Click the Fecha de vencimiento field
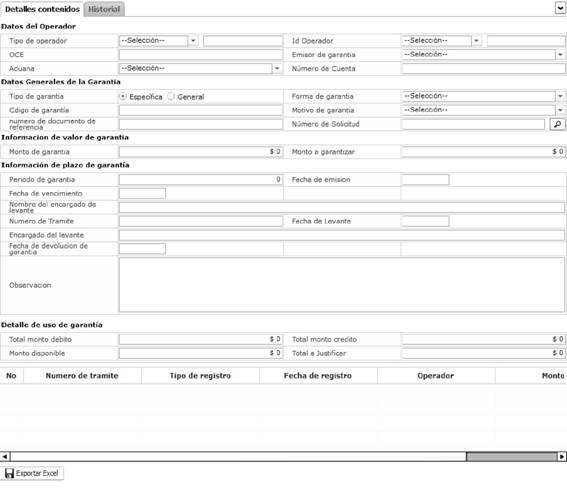 (142, 193)
